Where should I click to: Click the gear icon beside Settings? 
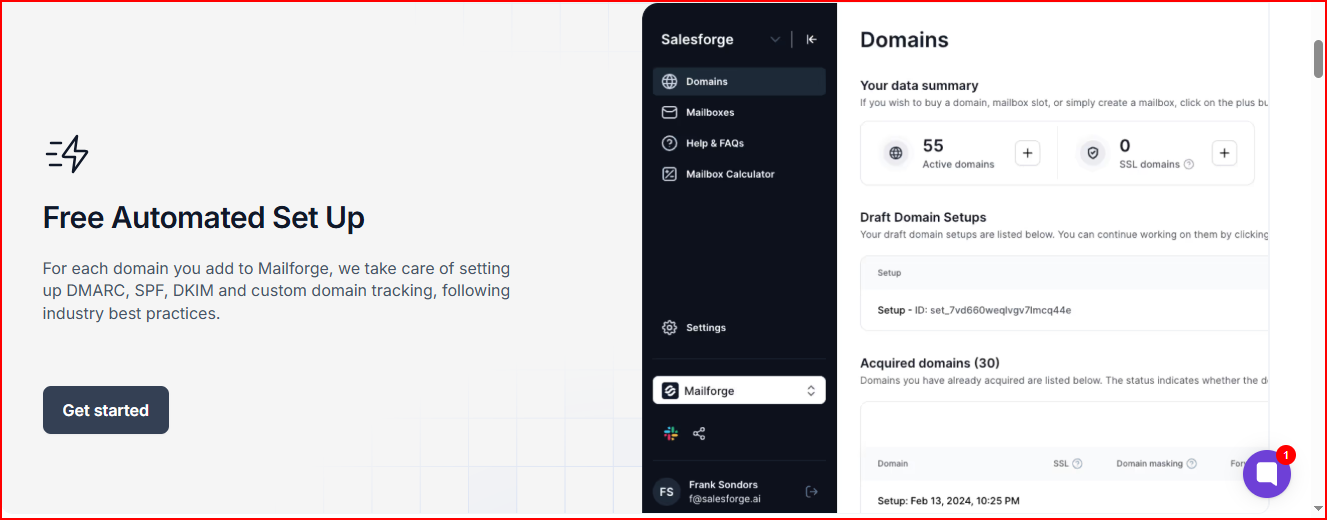(670, 328)
